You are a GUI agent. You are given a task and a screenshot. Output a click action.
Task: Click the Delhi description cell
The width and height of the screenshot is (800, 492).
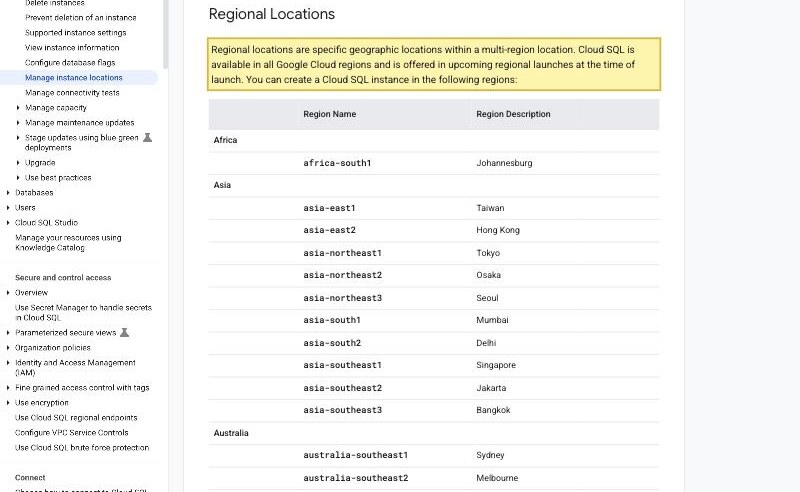click(486, 342)
